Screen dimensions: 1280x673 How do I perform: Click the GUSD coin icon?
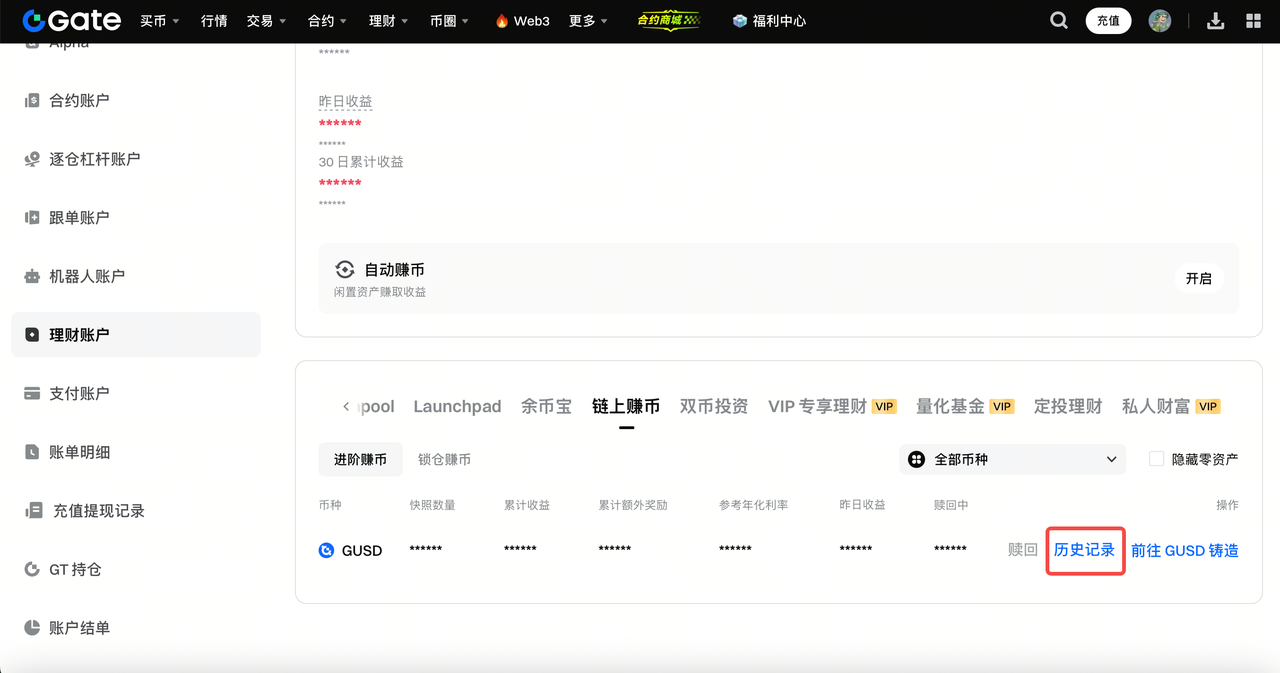click(326, 550)
